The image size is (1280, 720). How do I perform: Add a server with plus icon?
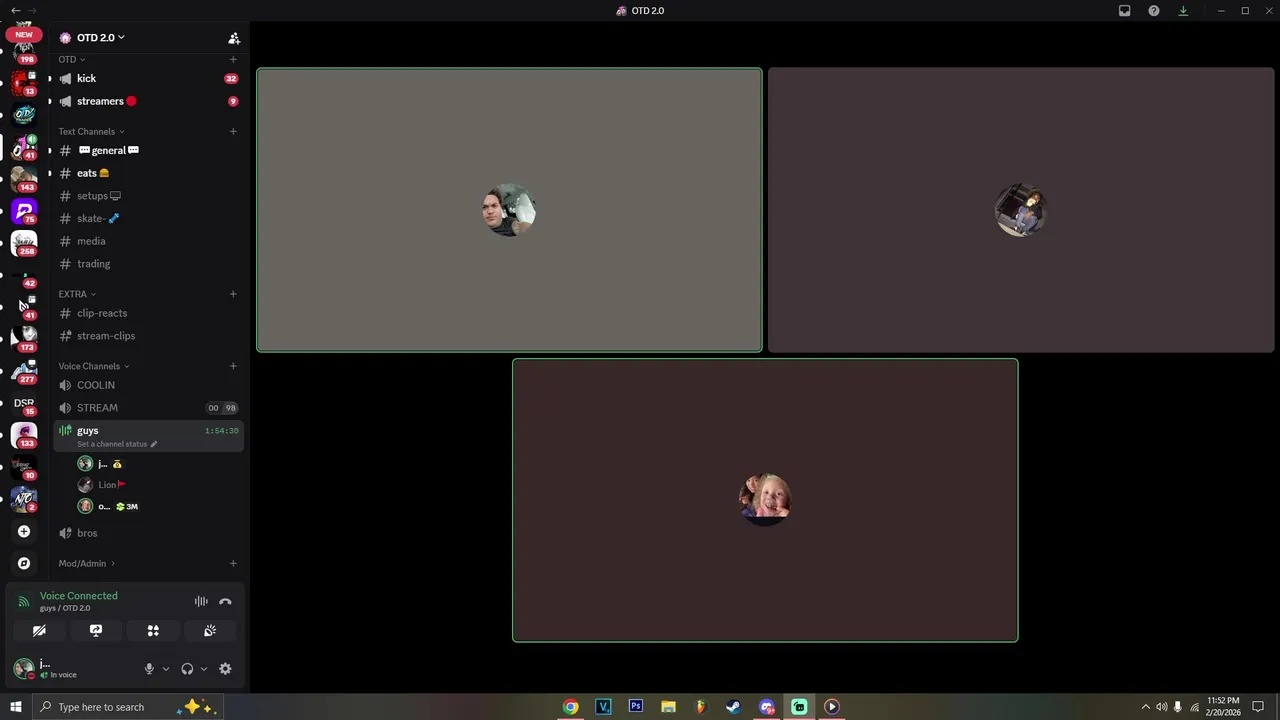pos(24,531)
